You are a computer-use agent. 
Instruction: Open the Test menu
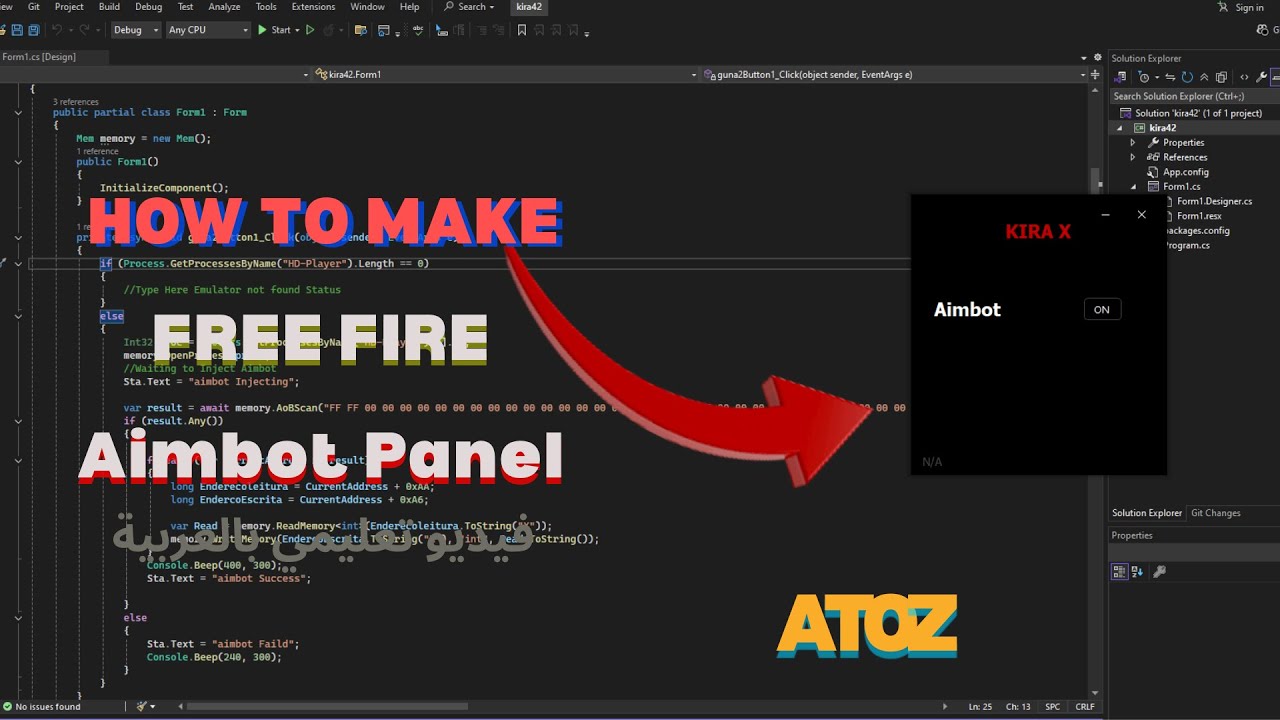[185, 7]
